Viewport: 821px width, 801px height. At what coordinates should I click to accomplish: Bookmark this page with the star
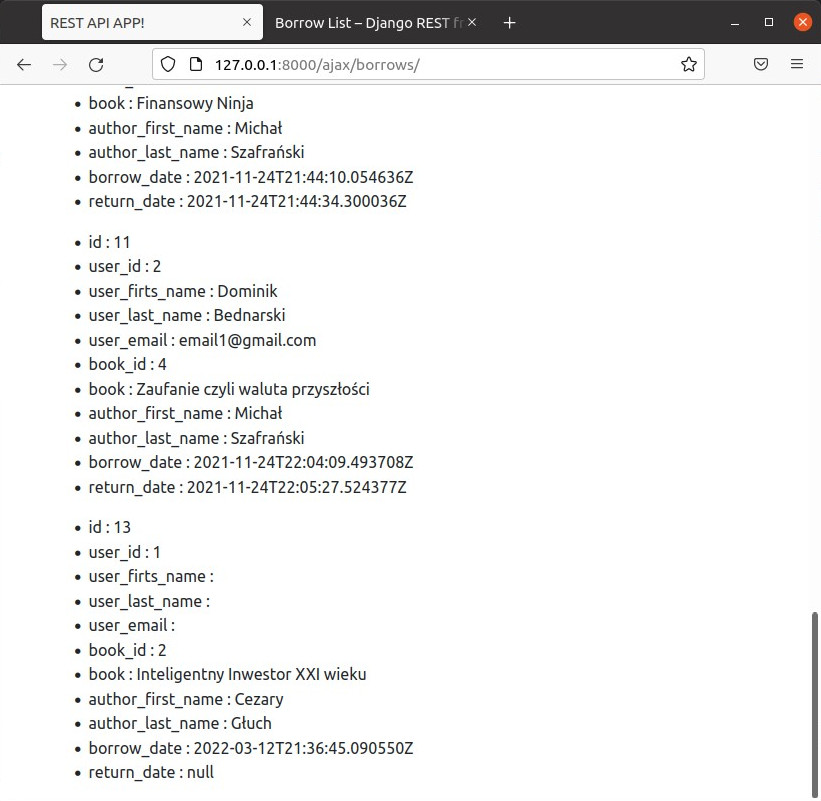[x=688, y=64]
